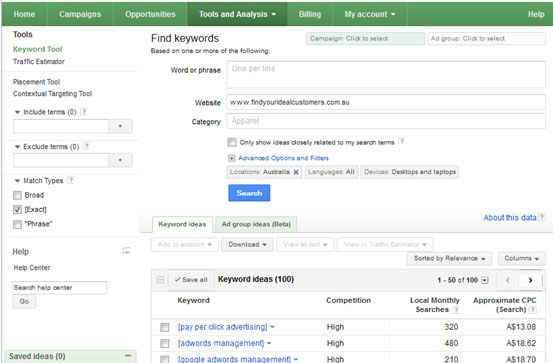Switch to Keyword ideas tab
553x363 pixels.
pyautogui.click(x=182, y=224)
